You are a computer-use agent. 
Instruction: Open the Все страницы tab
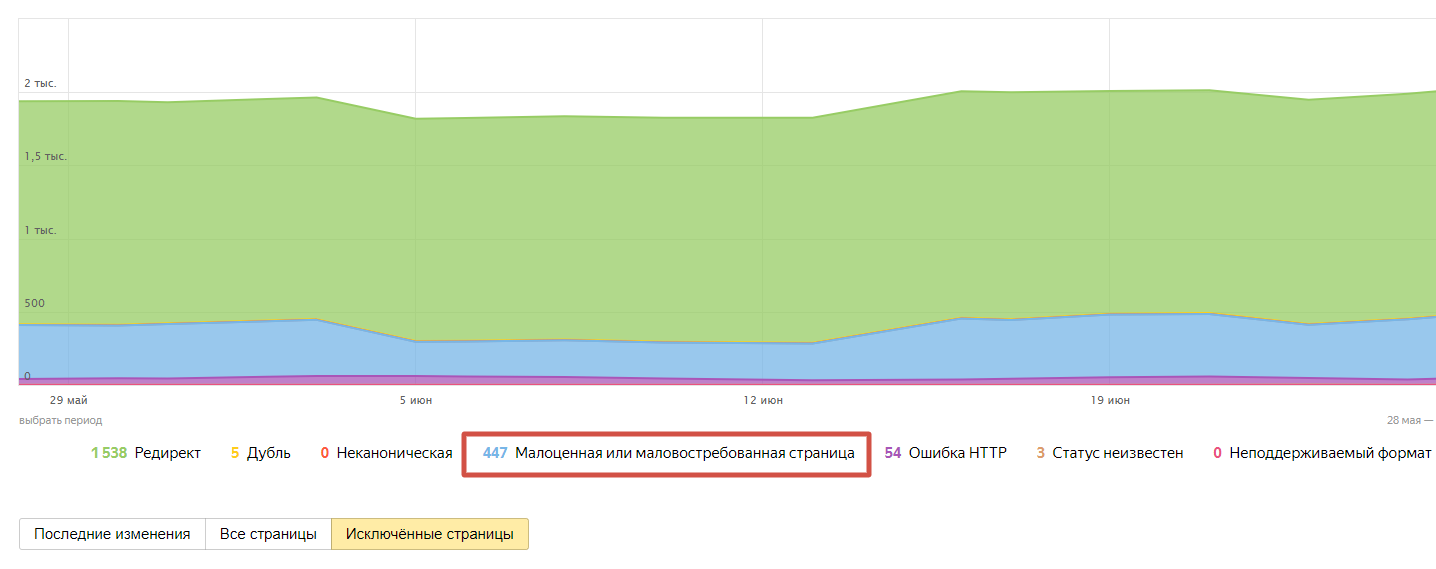(268, 534)
